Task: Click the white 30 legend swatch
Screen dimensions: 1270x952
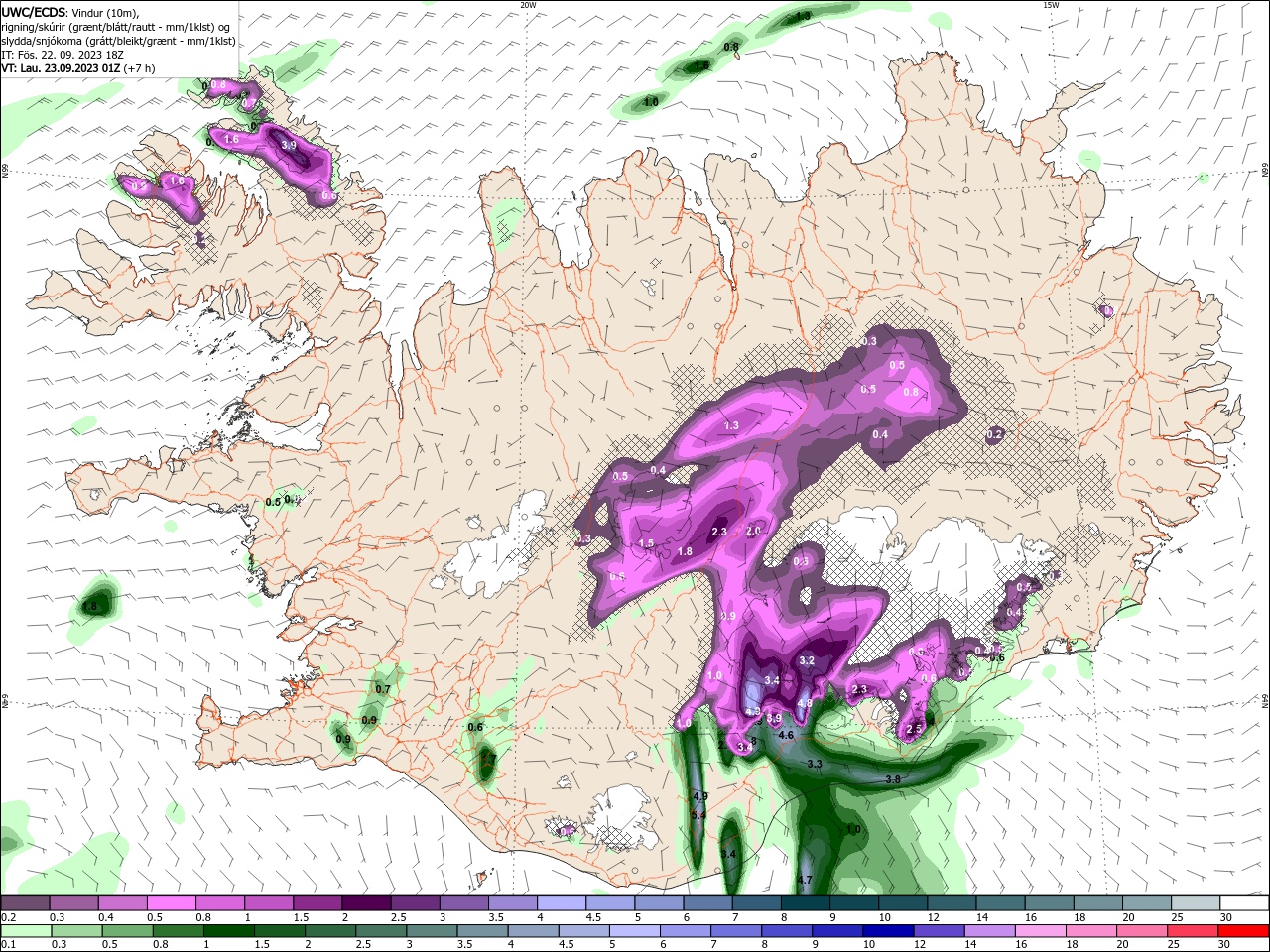Action: click(1245, 903)
